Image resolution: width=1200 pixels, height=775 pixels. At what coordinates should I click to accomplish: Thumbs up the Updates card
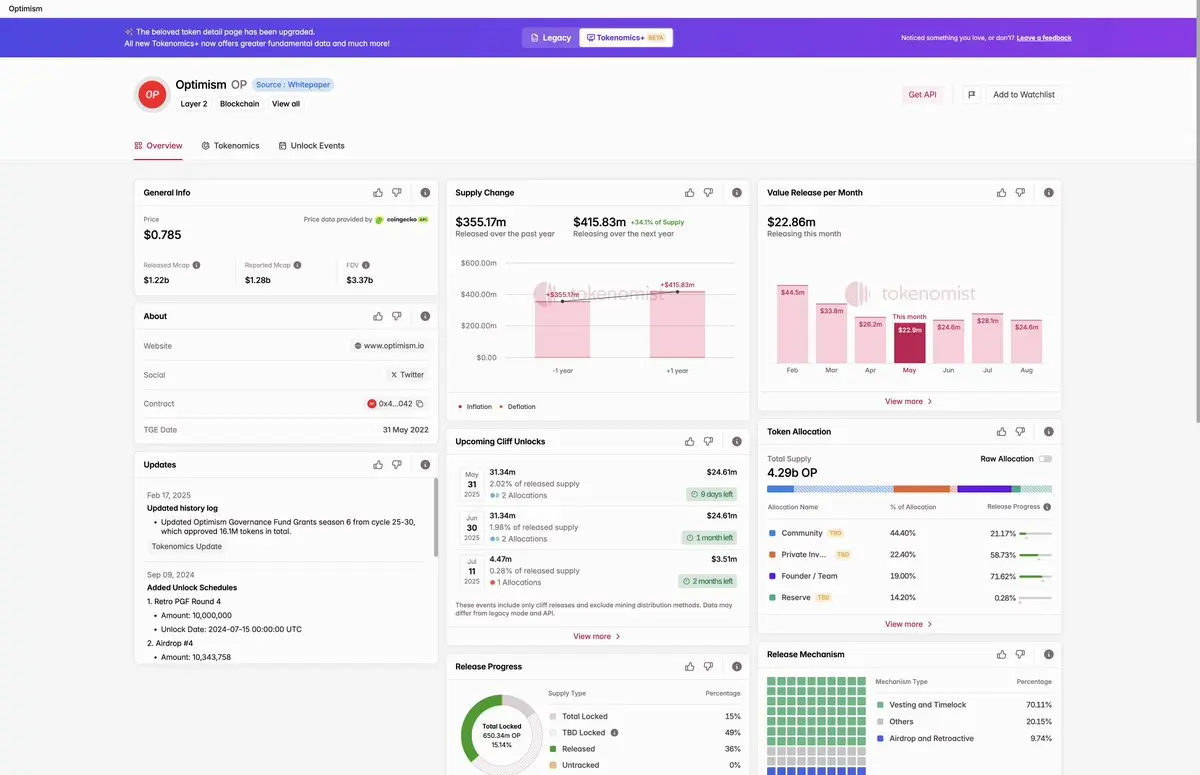378,465
